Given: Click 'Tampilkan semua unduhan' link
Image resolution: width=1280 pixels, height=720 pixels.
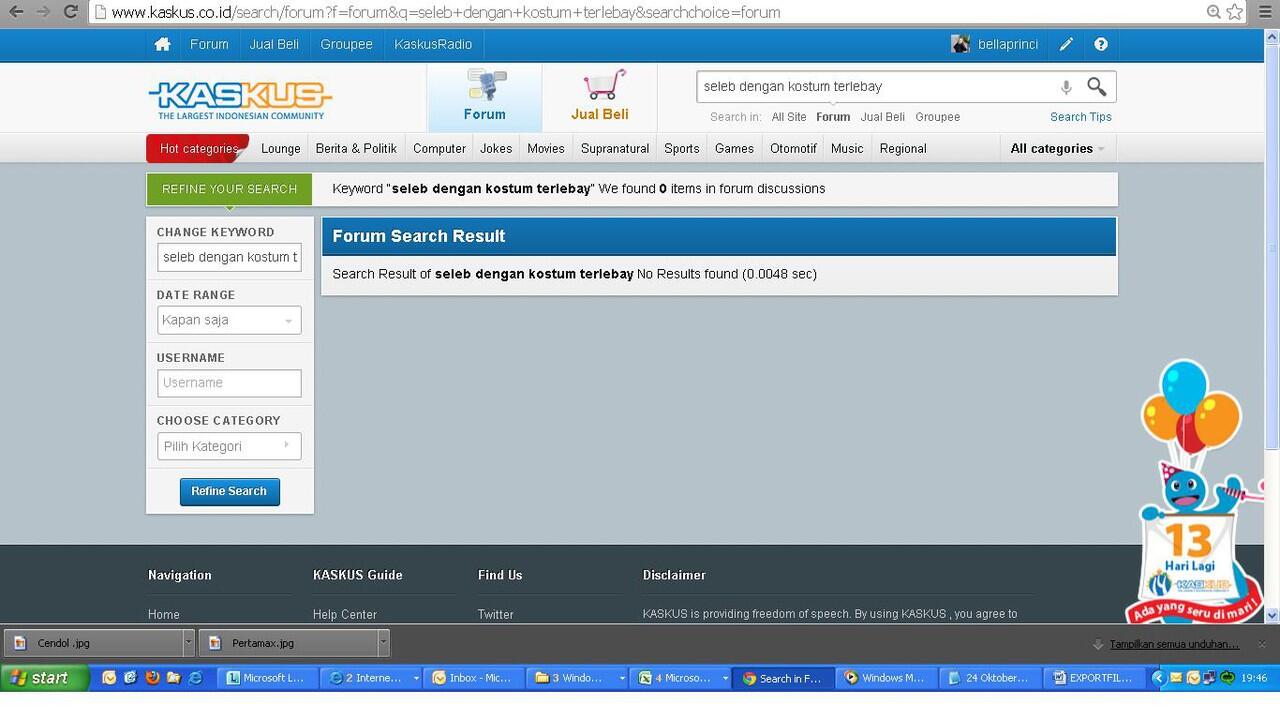Looking at the screenshot, I should click(1174, 644).
